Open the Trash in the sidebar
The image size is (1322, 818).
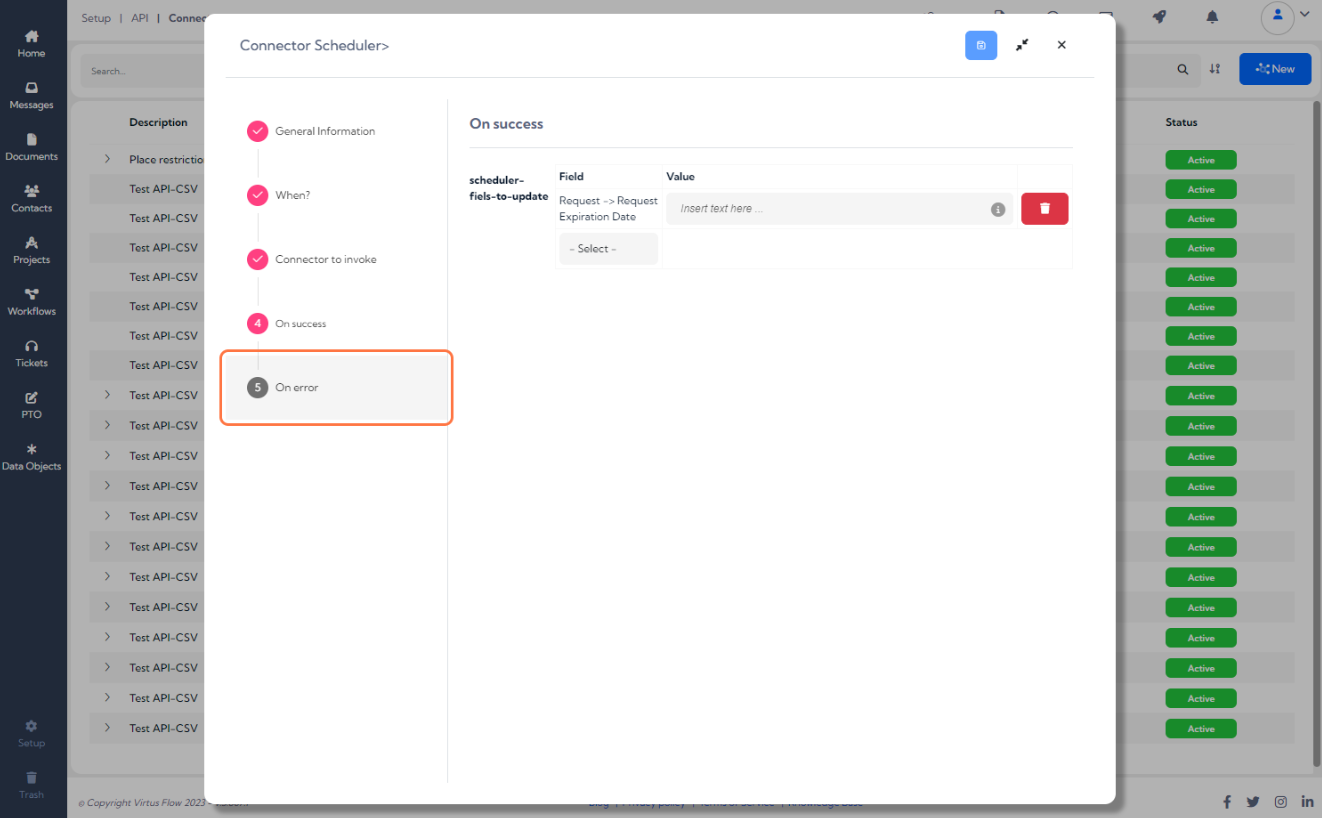point(31,786)
